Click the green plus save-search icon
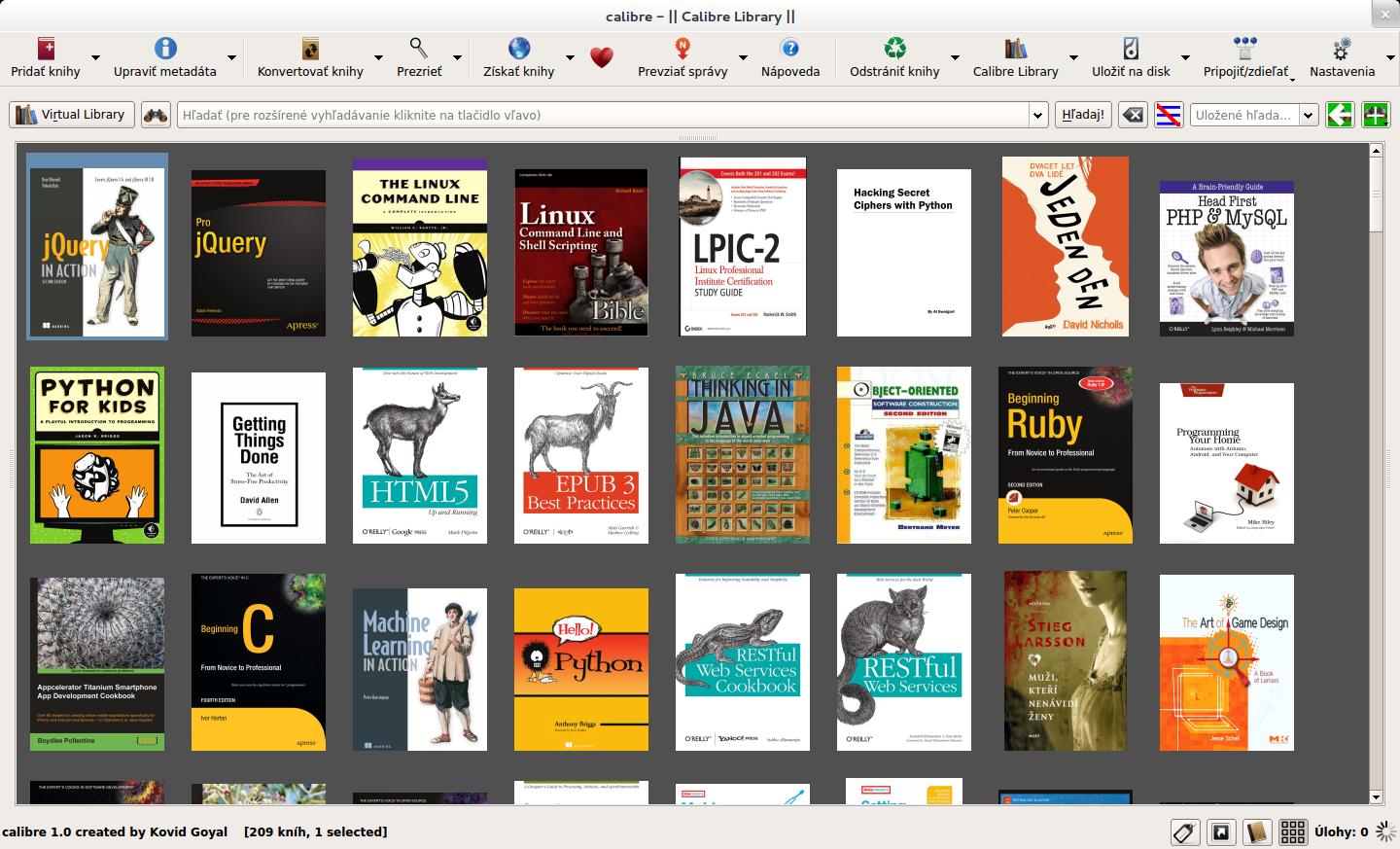1400x849 pixels. click(x=1376, y=115)
